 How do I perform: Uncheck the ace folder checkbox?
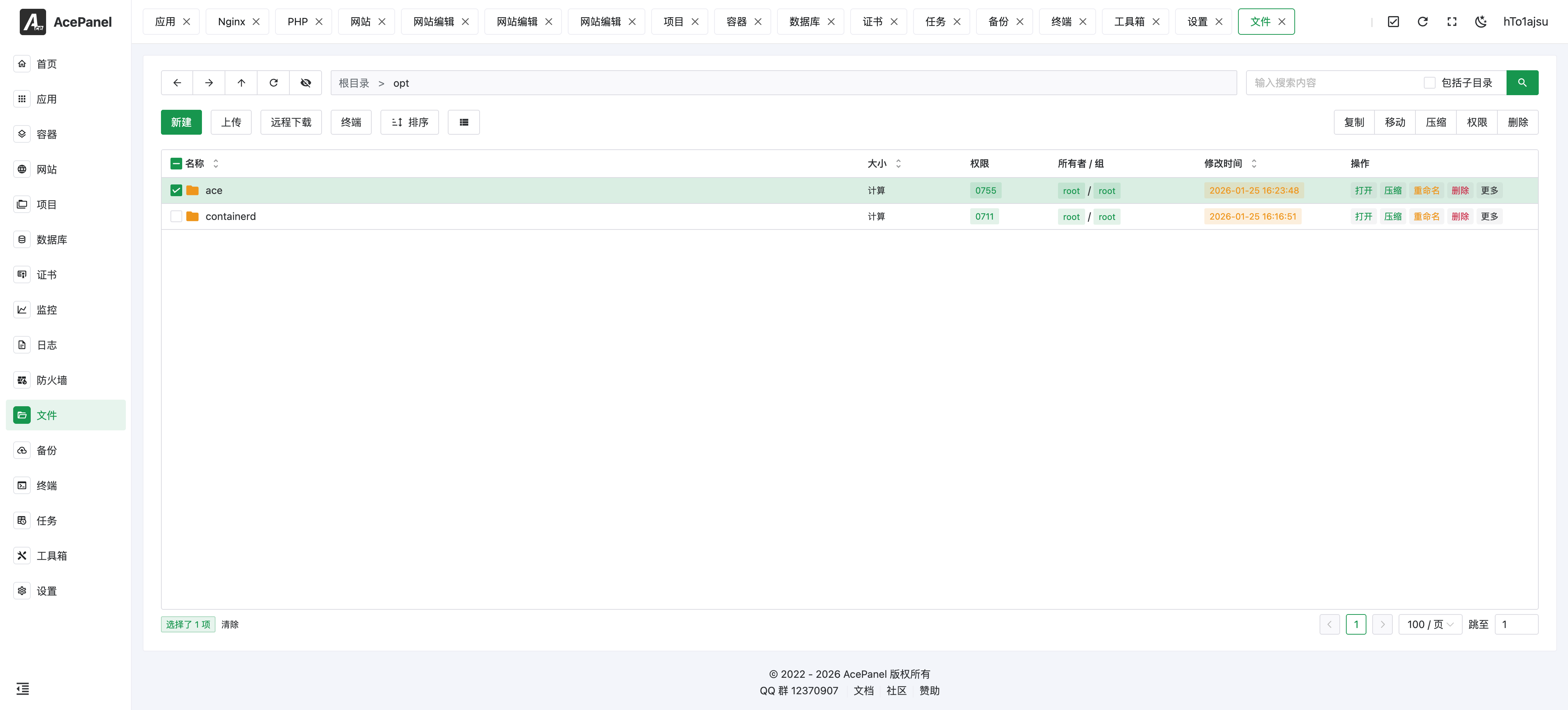pos(177,191)
